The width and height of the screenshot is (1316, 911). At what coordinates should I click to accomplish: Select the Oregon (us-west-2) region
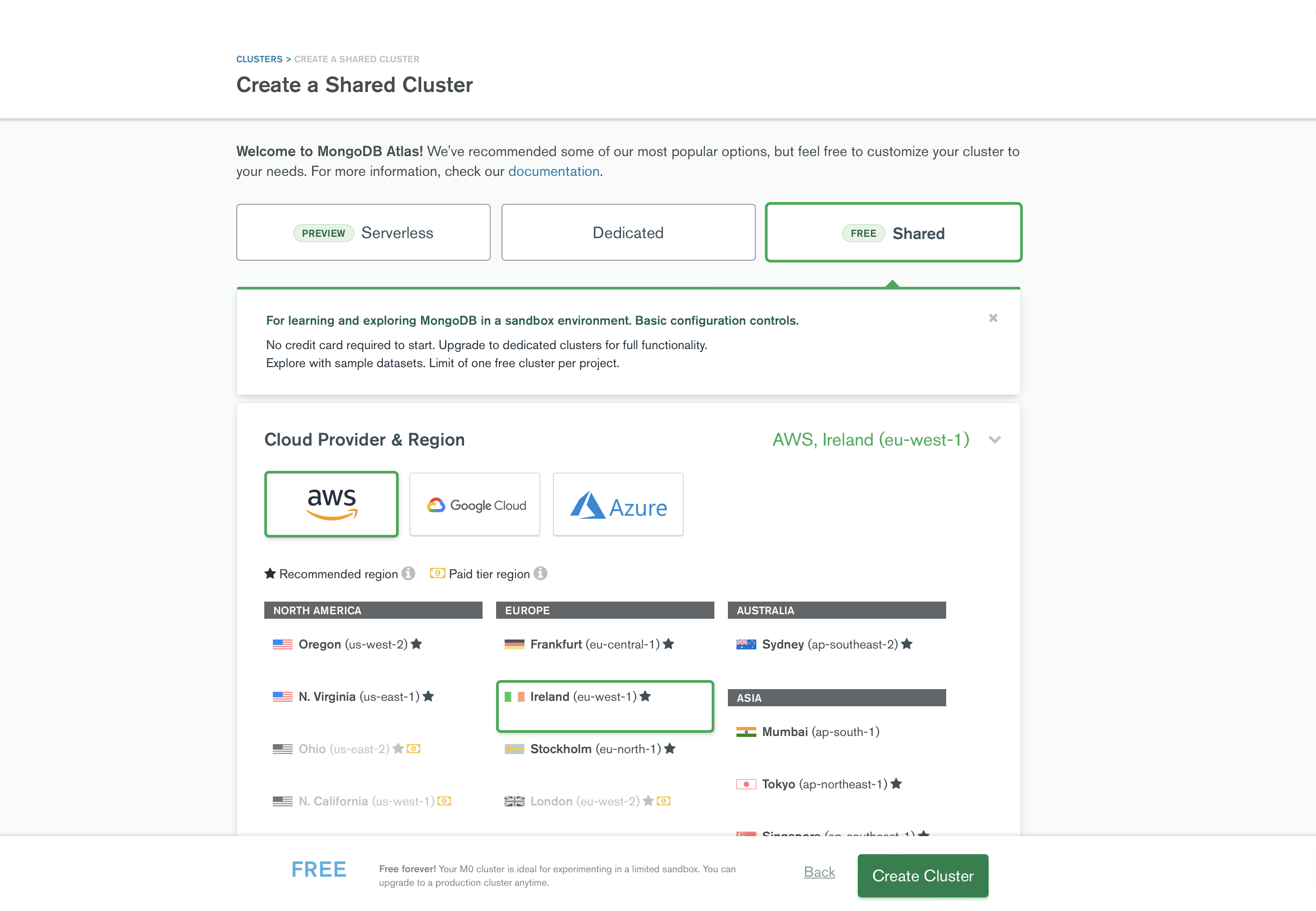[345, 644]
